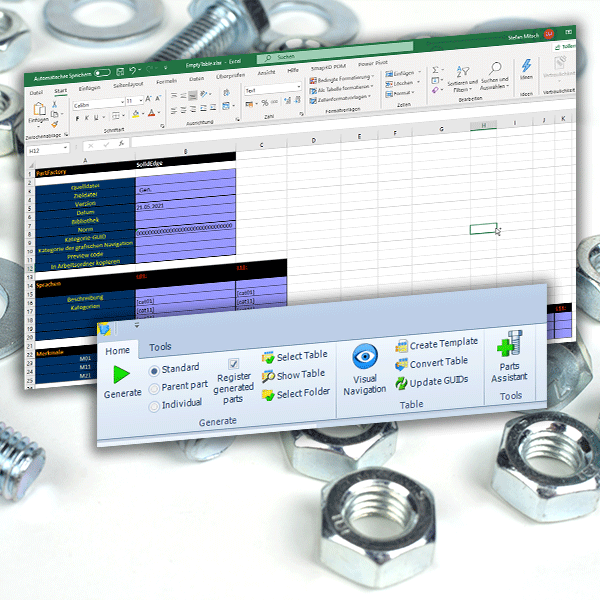This screenshot has width=600, height=600.
Task: Open the number format Text dropdown
Action: (x=299, y=87)
